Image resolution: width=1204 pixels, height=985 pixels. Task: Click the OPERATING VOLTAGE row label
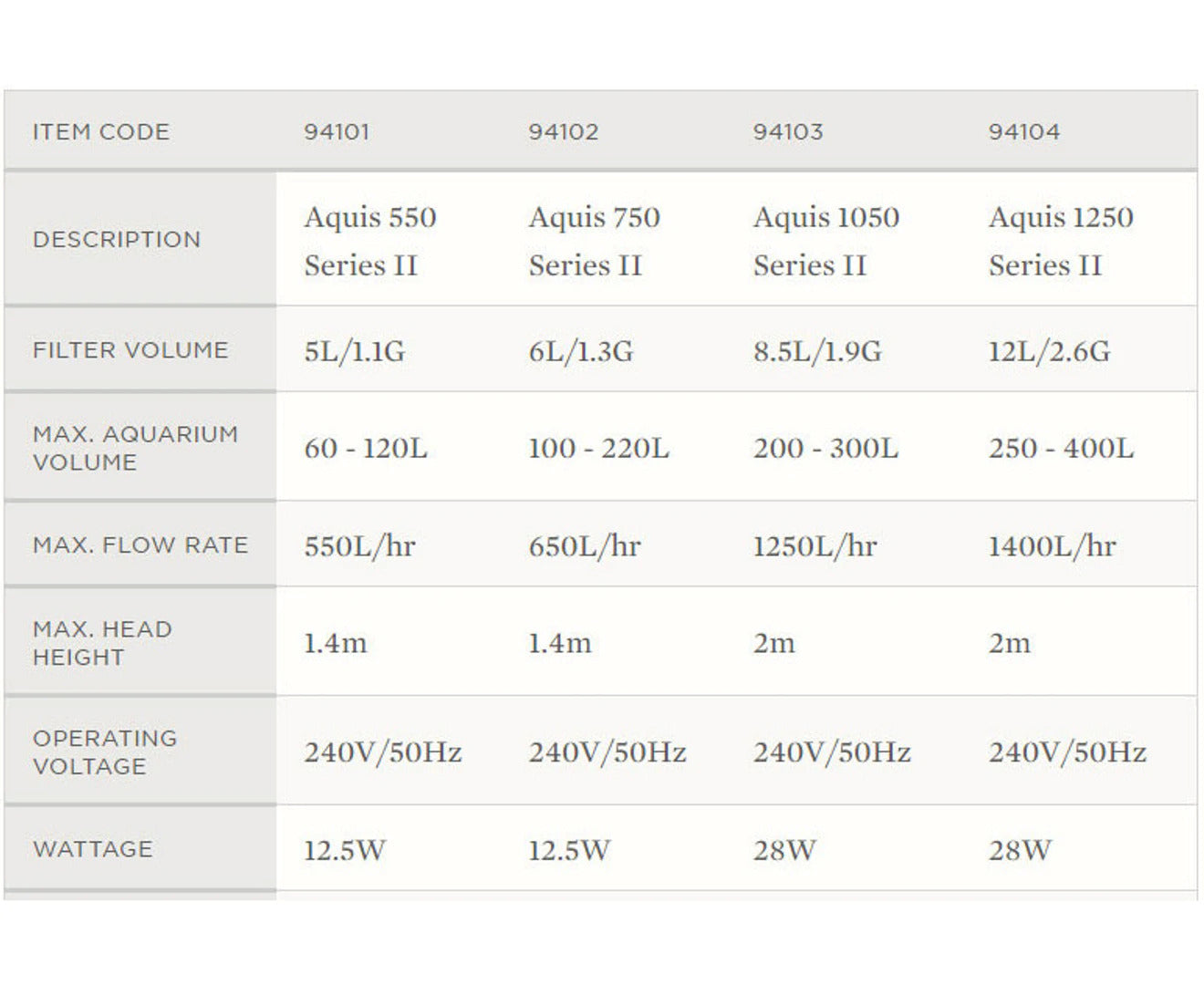point(105,752)
